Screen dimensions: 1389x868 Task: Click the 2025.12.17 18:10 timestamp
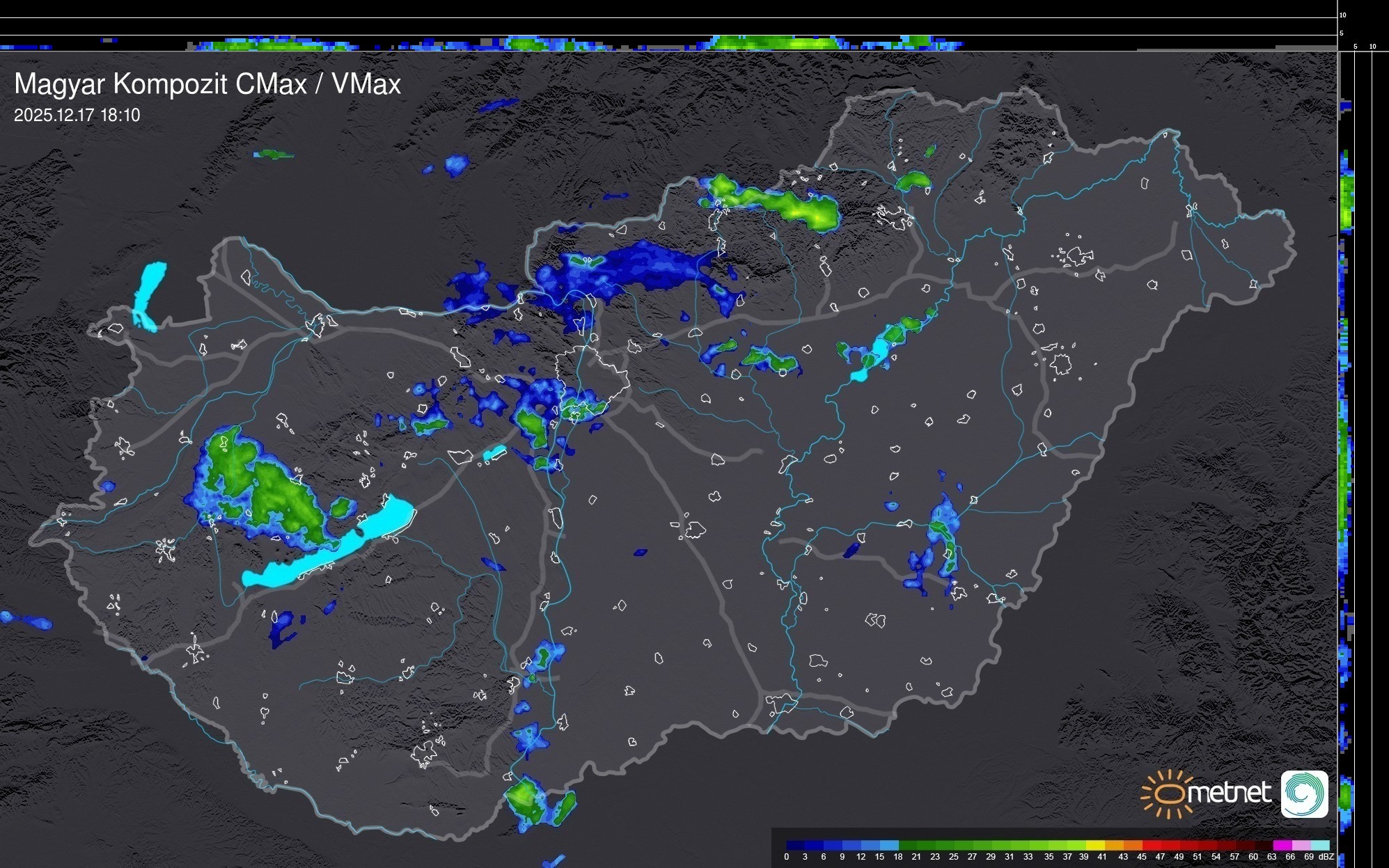[77, 116]
